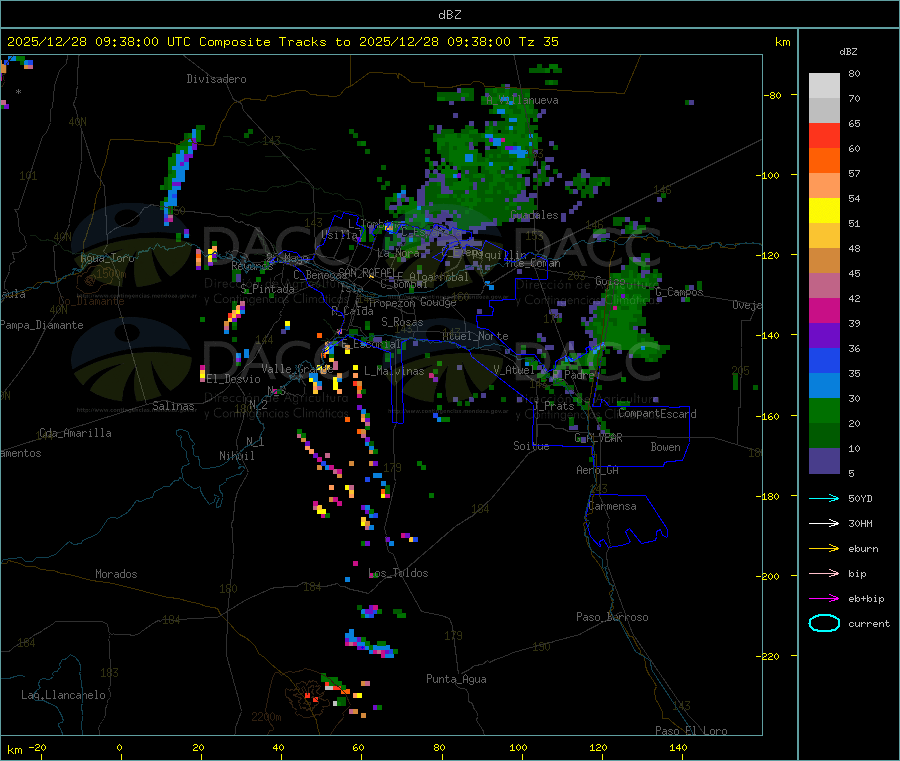Pick the light blue swatch between 35 and 30

(824, 386)
